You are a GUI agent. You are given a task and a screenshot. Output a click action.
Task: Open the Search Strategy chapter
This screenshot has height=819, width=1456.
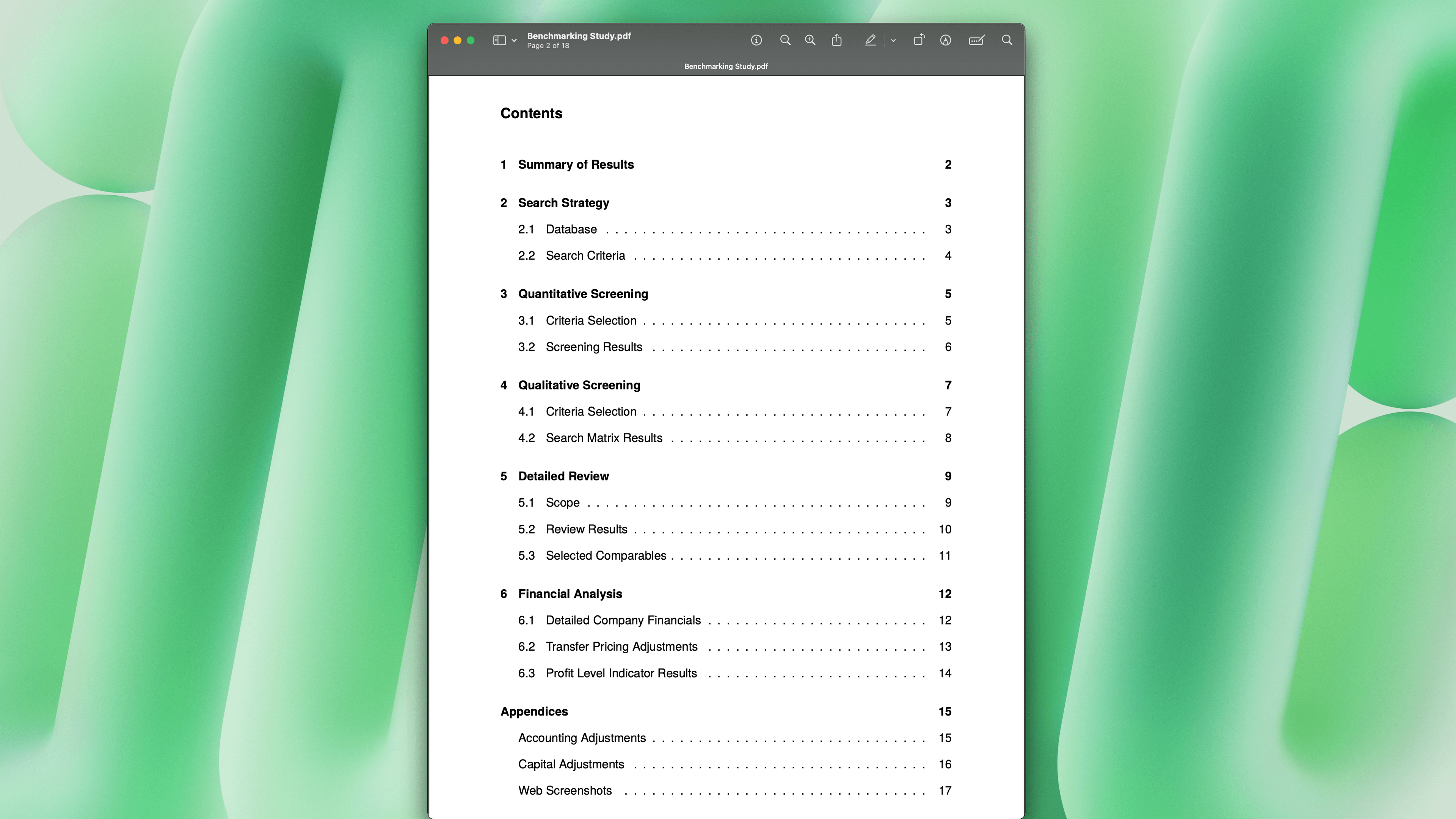563,203
